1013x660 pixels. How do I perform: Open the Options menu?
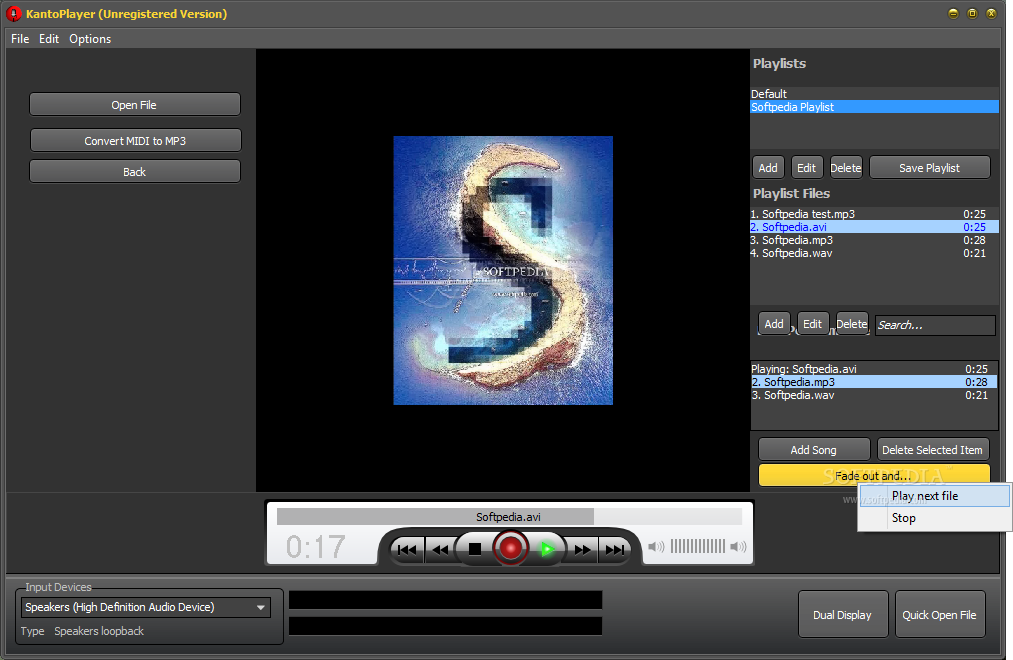pos(90,39)
